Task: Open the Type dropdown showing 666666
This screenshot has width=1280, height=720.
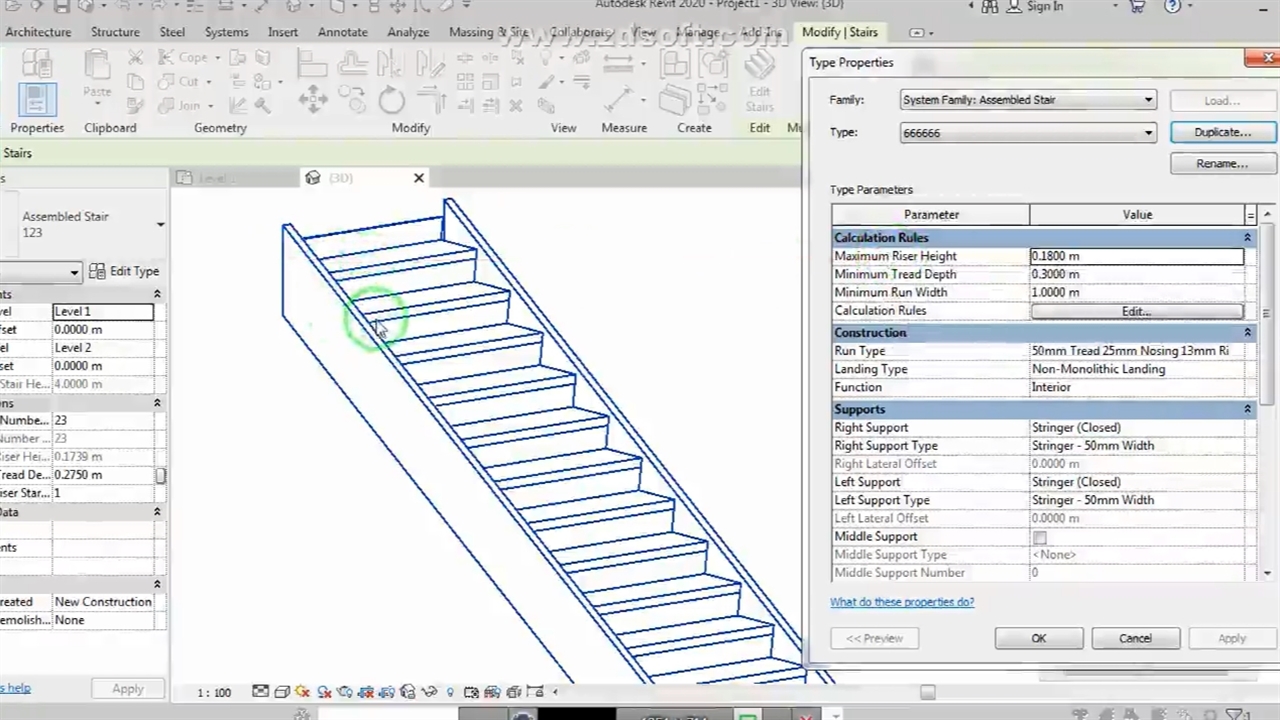Action: (x=1148, y=132)
